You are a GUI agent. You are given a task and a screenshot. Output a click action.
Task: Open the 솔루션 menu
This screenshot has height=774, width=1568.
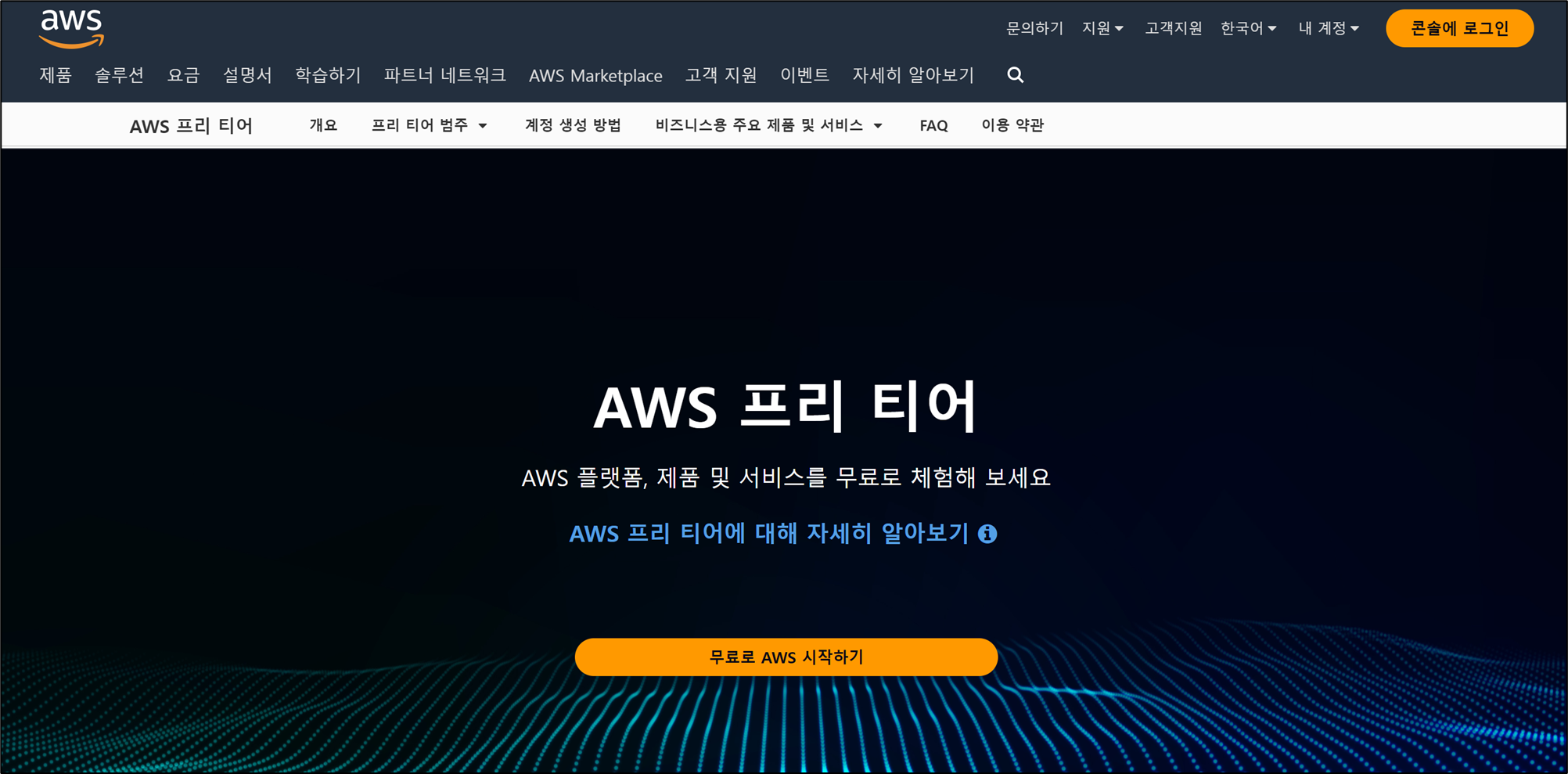point(119,75)
